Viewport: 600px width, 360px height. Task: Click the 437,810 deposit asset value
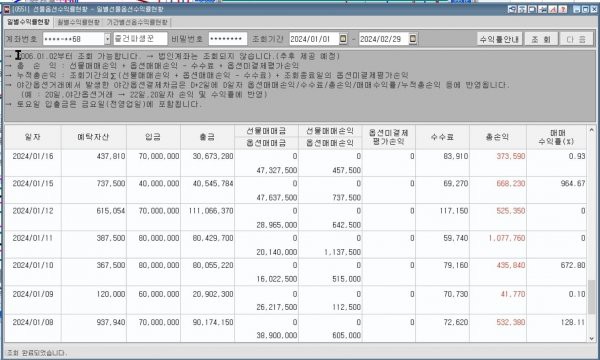pyautogui.click(x=111, y=156)
